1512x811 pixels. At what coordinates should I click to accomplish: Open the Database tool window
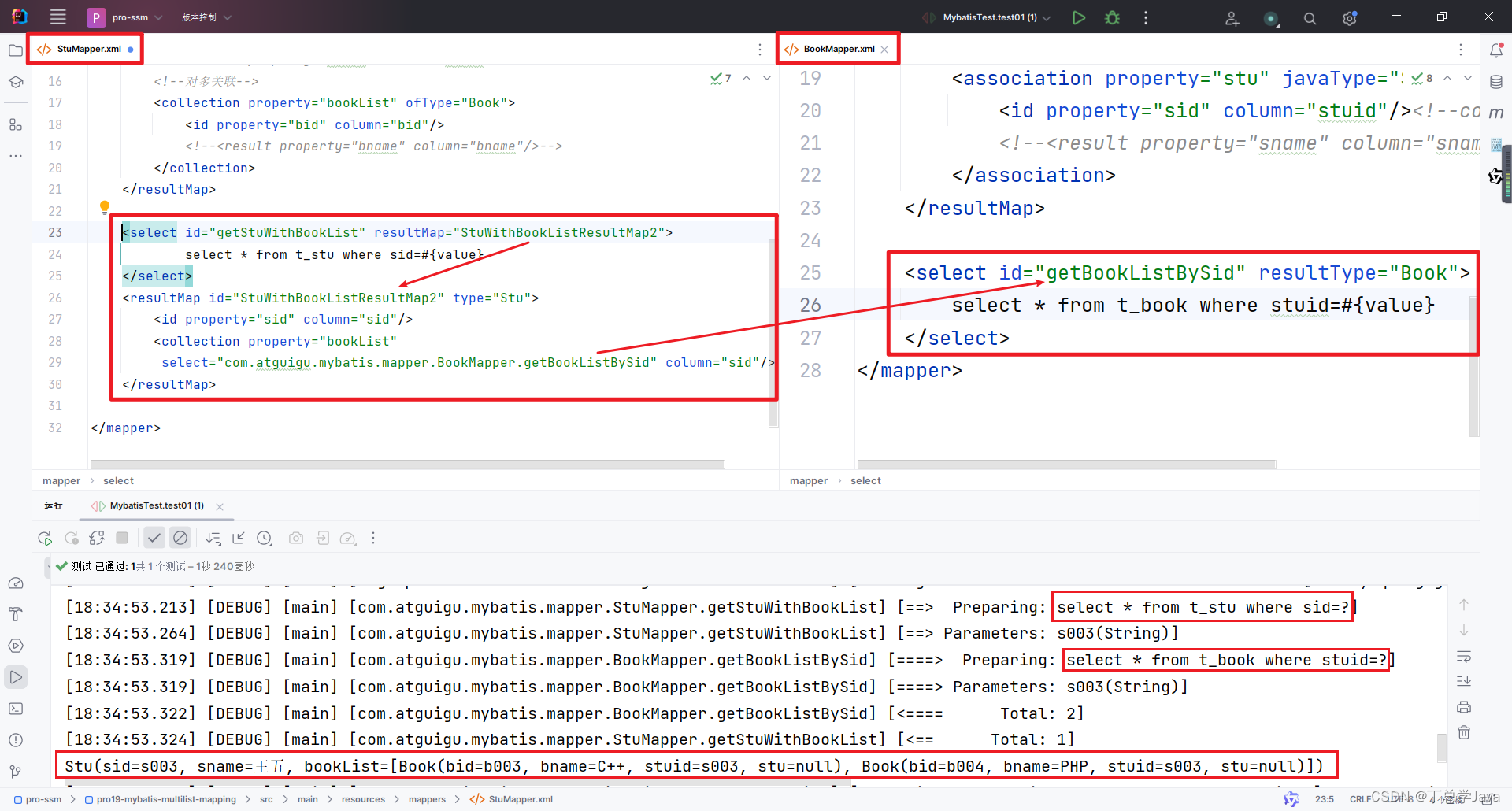1496,82
